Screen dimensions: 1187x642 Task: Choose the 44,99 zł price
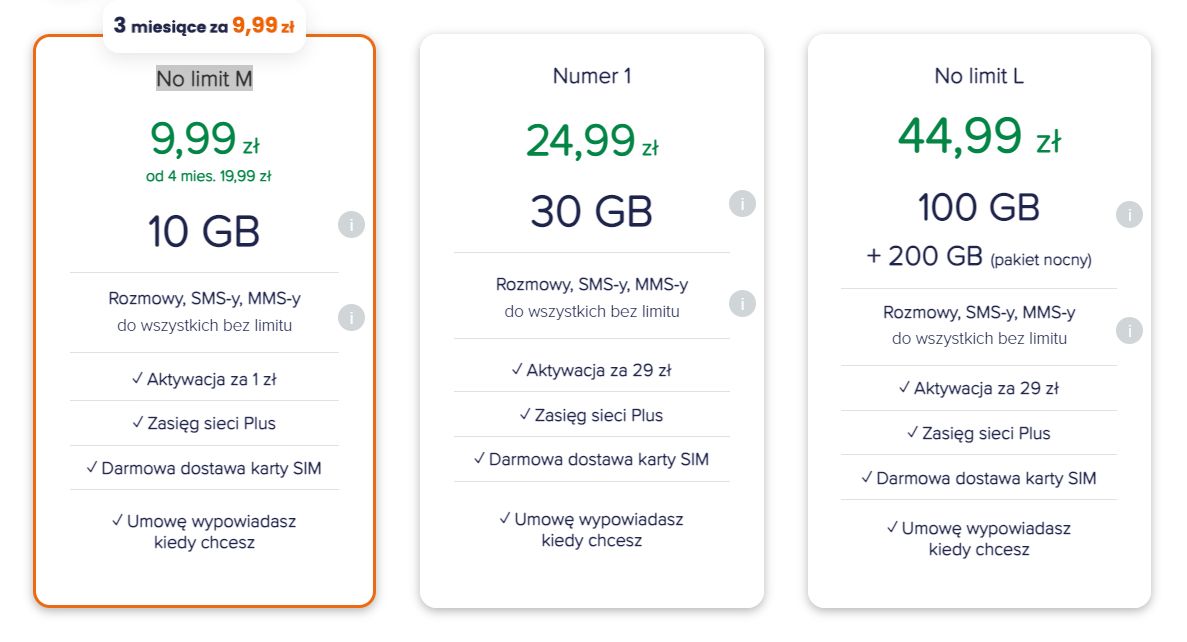coord(979,136)
